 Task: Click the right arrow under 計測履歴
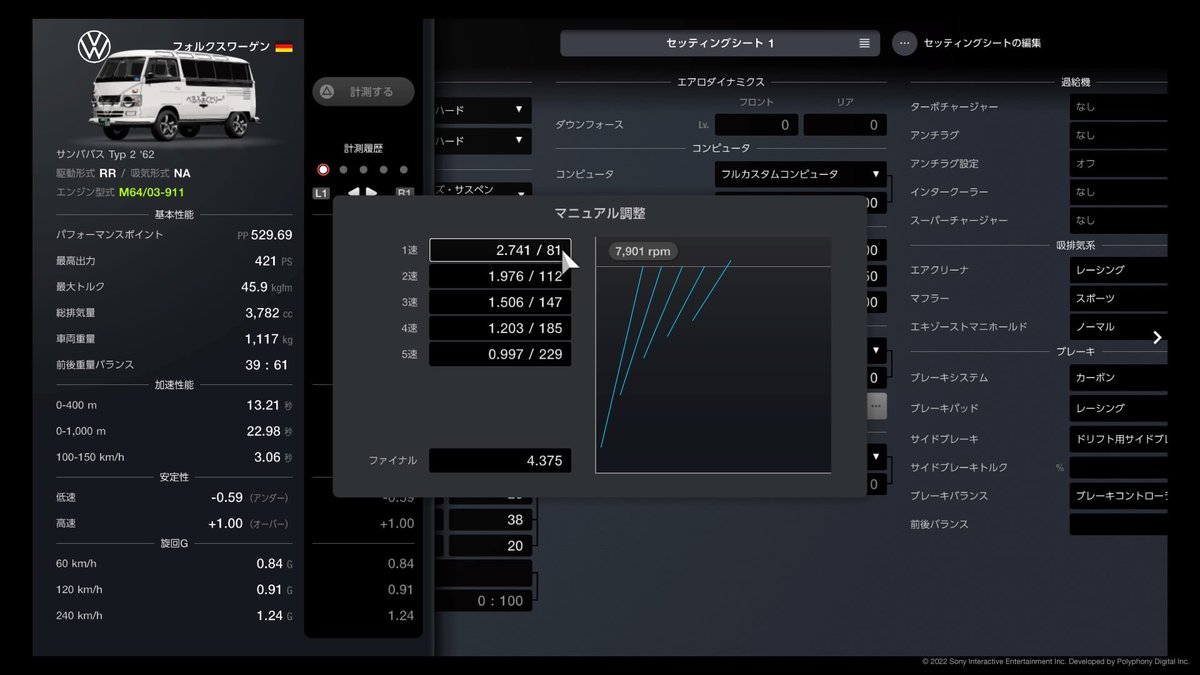(371, 192)
